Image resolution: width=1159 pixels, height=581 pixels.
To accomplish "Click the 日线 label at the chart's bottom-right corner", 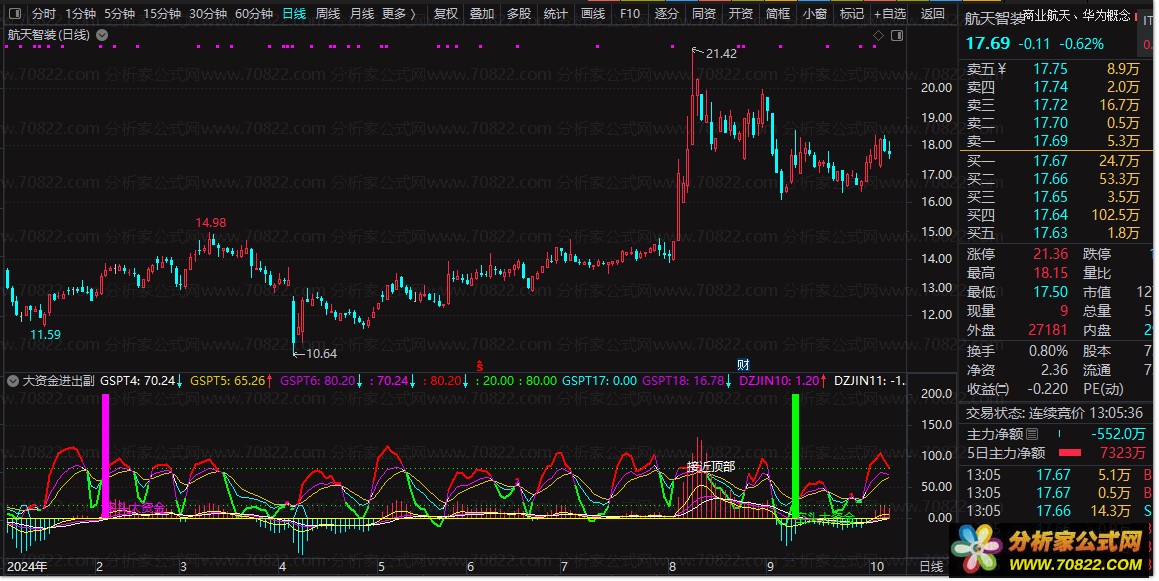I will 931,567.
